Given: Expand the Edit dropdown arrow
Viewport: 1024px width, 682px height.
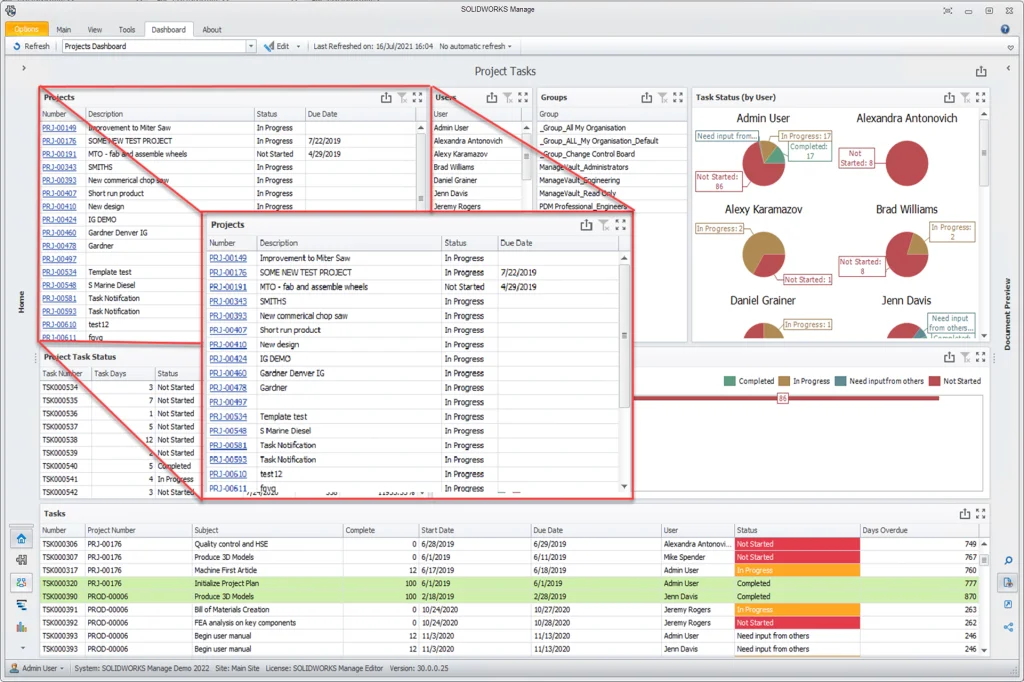Looking at the screenshot, I should (x=298, y=46).
